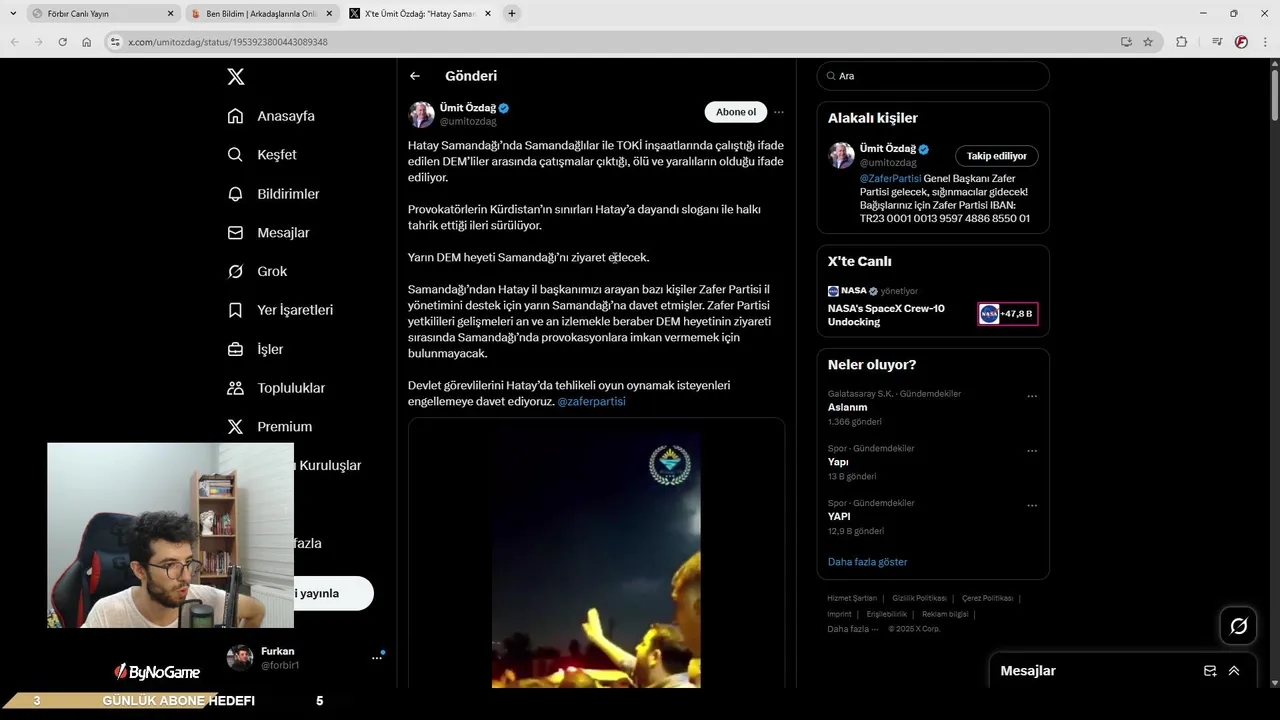Screen dimensions: 1280x720
Task: Open a new browser tab
Action: click(512, 14)
